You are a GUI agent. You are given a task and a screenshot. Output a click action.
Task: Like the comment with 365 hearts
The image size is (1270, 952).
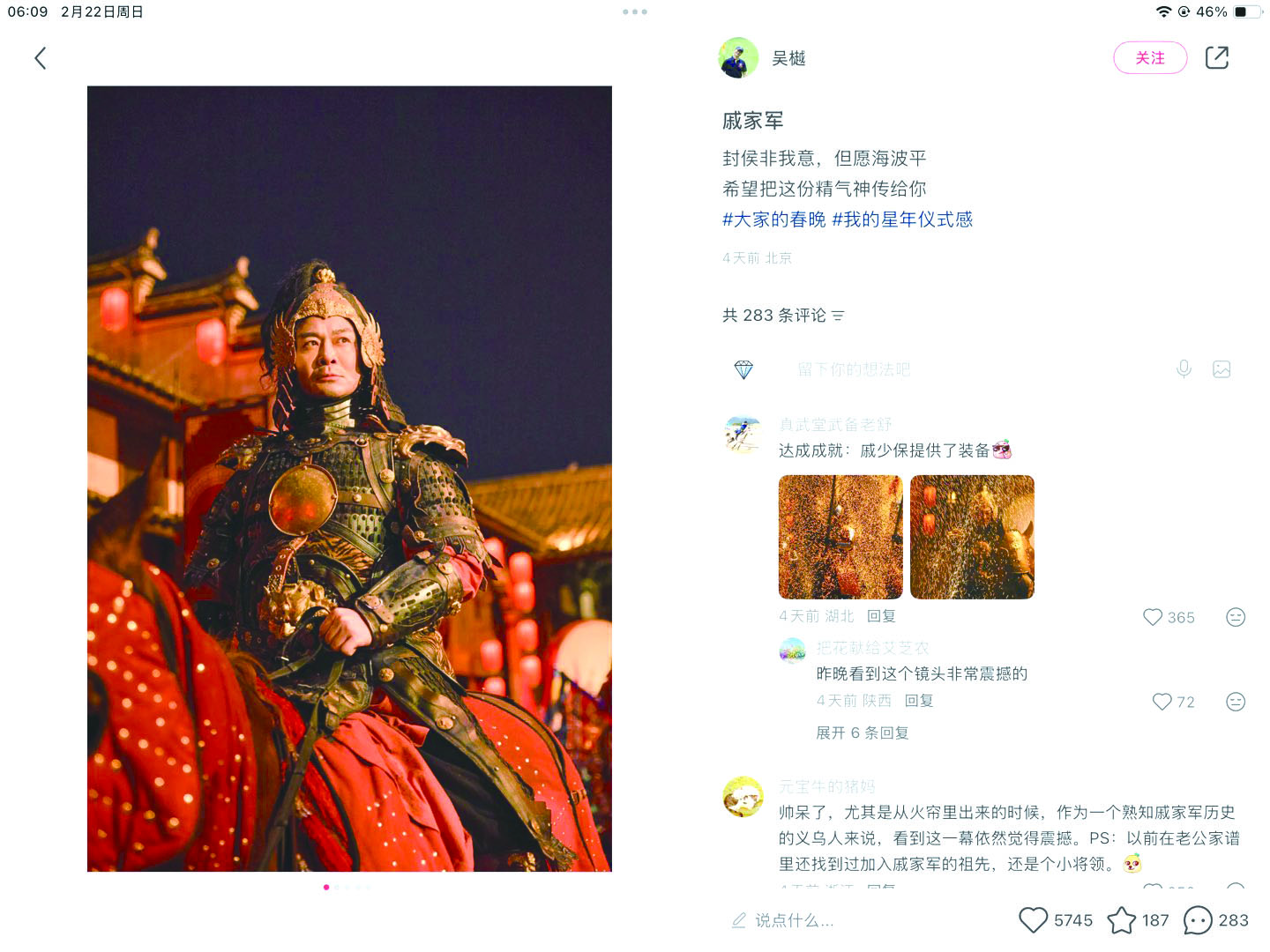point(1168,617)
